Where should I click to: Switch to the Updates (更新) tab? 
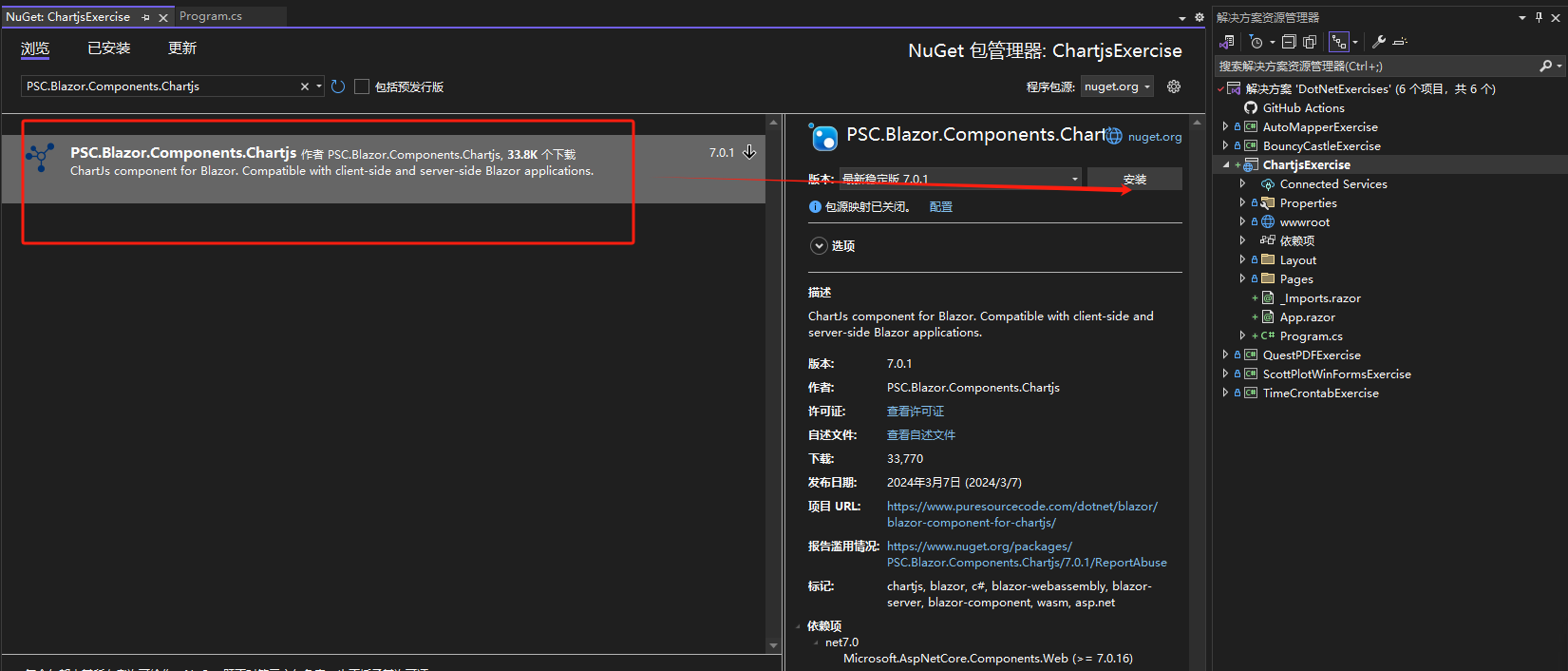[182, 48]
